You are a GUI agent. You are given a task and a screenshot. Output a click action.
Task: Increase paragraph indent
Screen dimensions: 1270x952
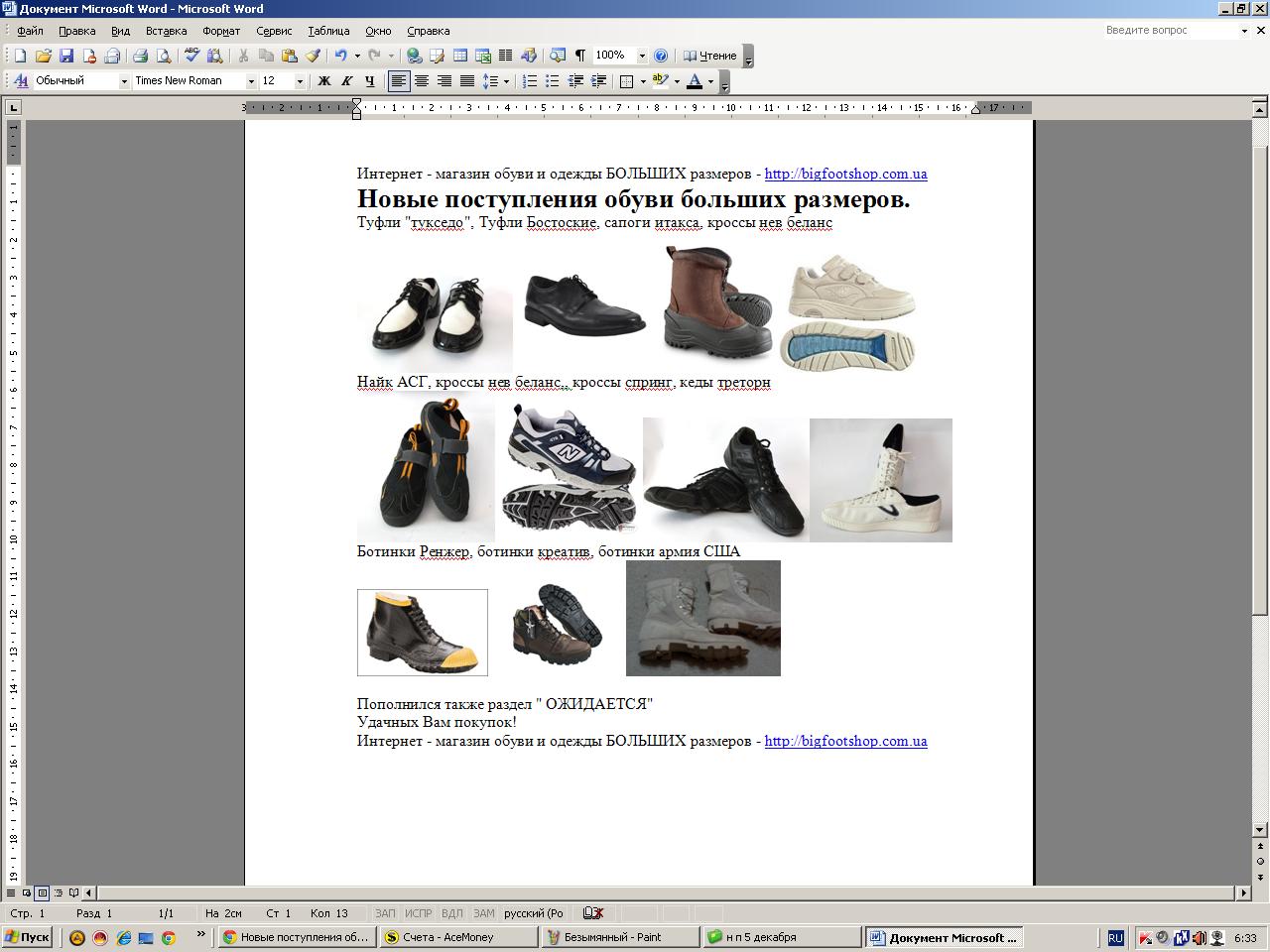598,81
